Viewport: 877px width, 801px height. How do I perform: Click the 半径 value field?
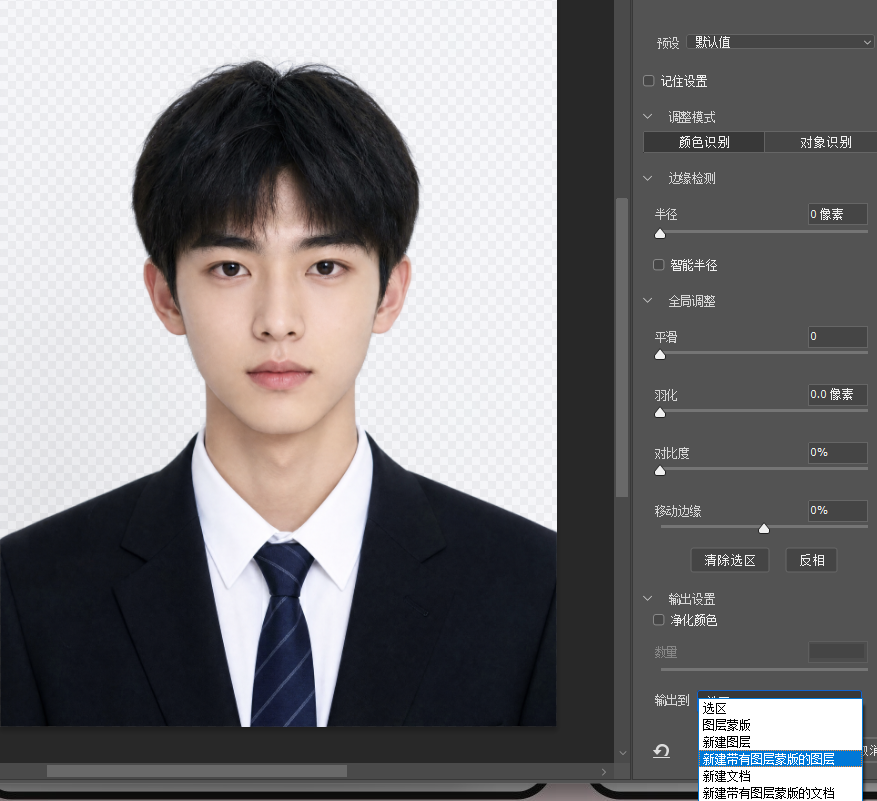[x=838, y=214]
